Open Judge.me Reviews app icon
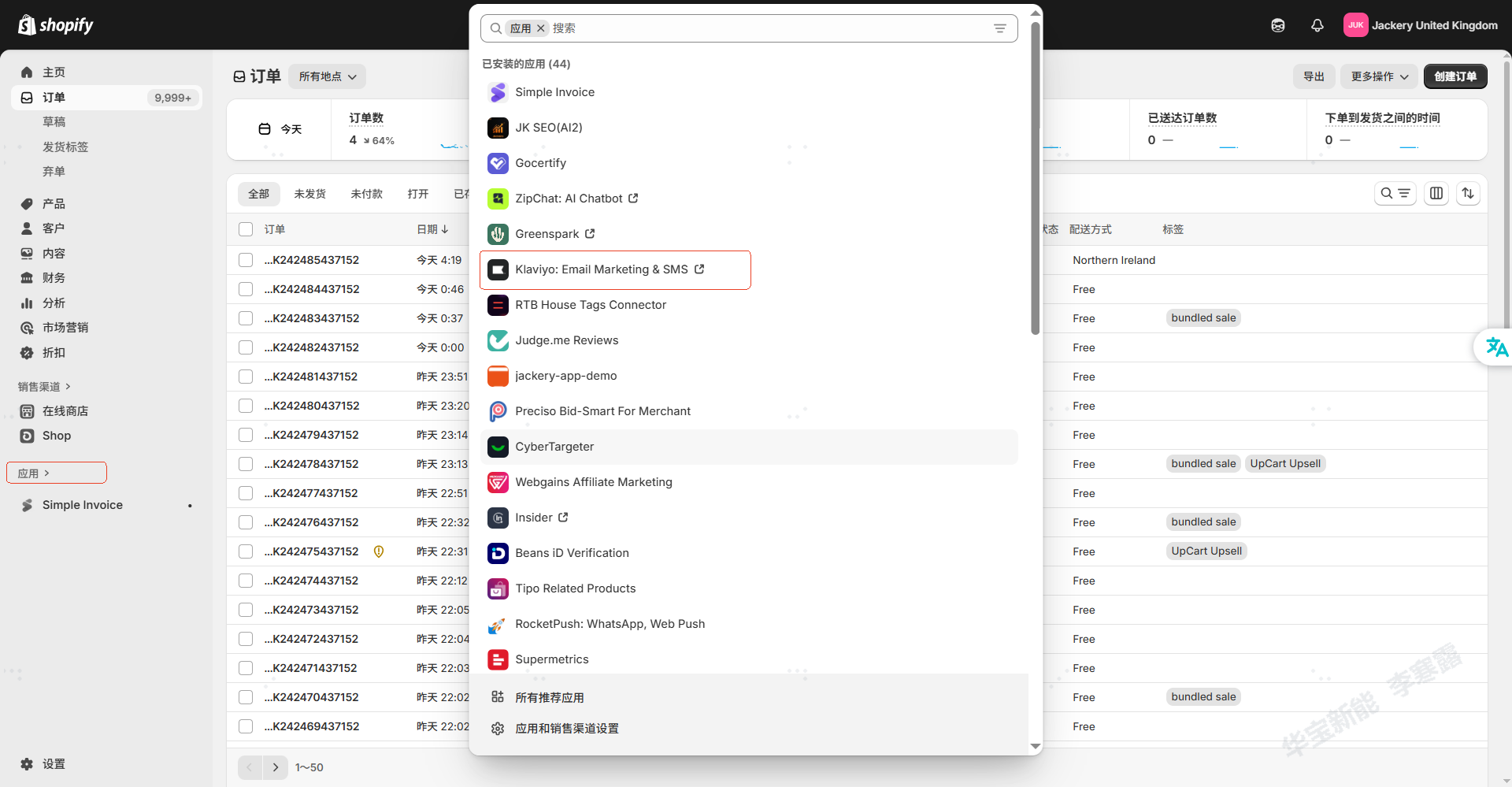This screenshot has width=1512, height=787. tap(498, 341)
